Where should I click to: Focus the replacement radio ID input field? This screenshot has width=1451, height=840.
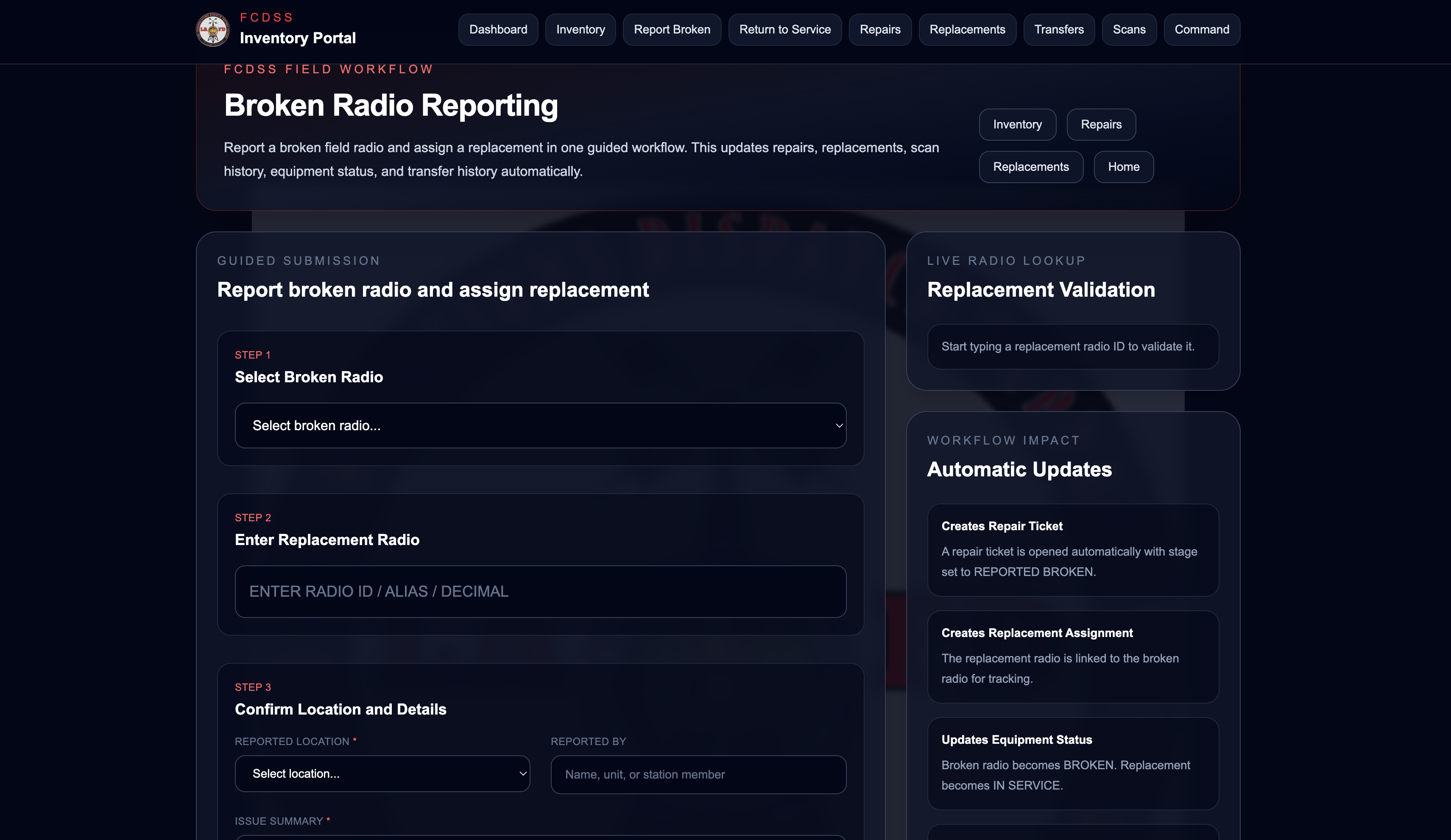[540, 592]
